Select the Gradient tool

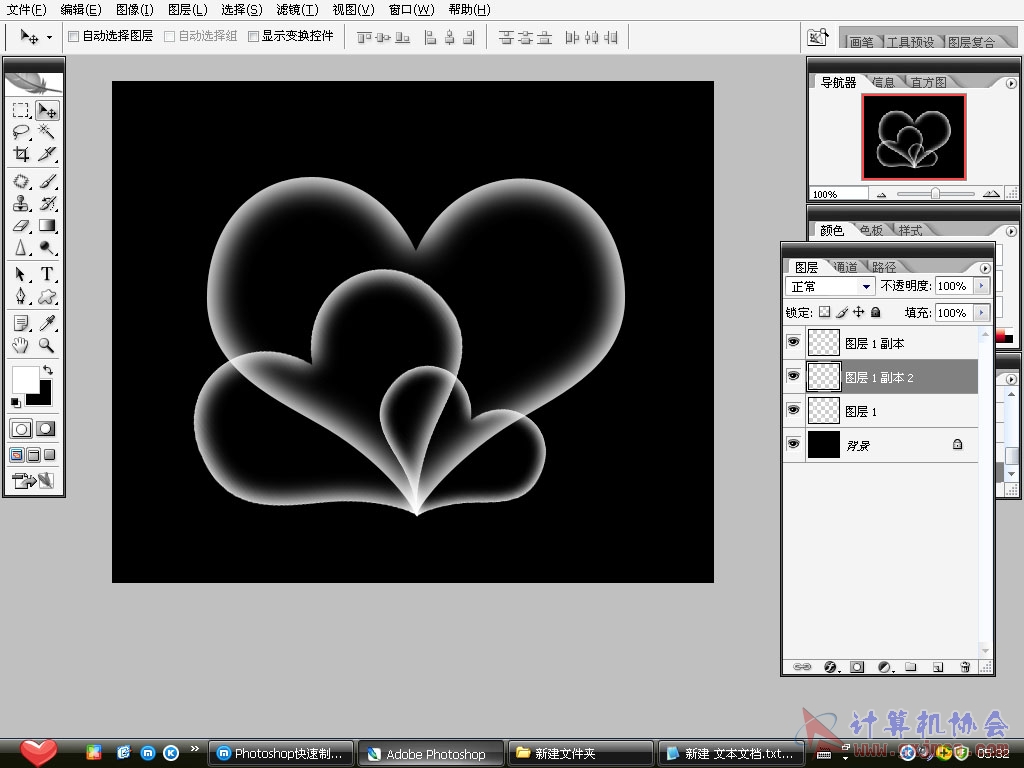46,225
